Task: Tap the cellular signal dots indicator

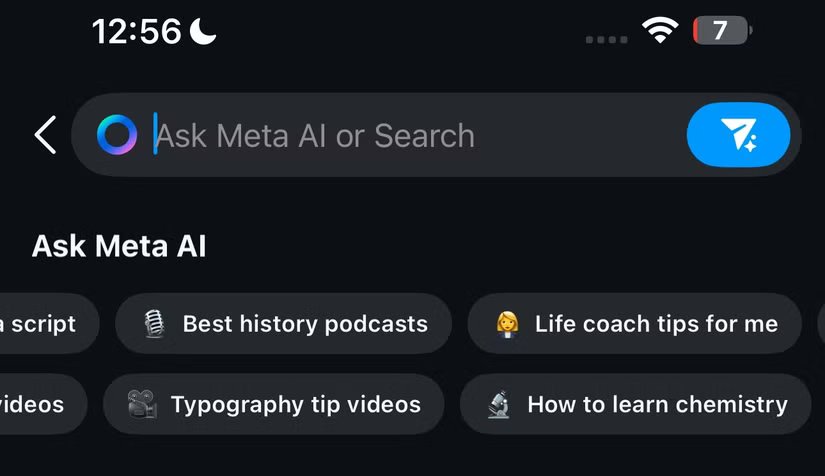Action: [x=607, y=38]
